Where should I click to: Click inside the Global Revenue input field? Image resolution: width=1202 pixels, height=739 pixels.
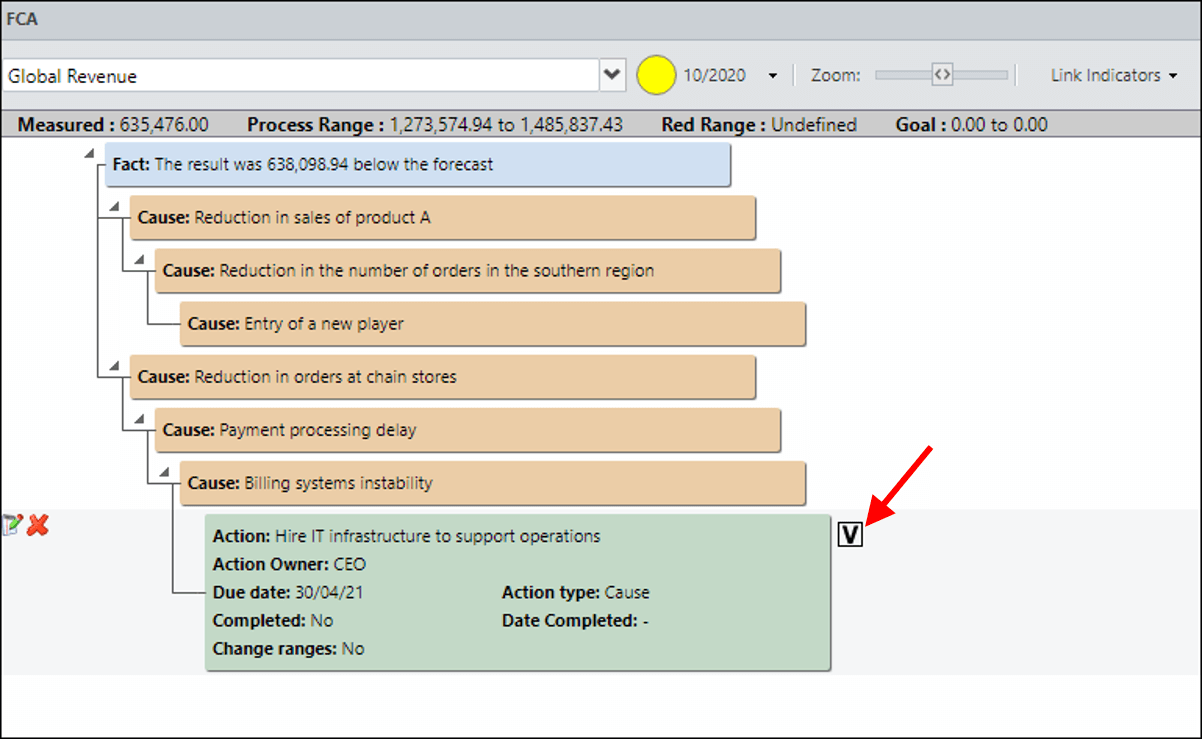301,76
